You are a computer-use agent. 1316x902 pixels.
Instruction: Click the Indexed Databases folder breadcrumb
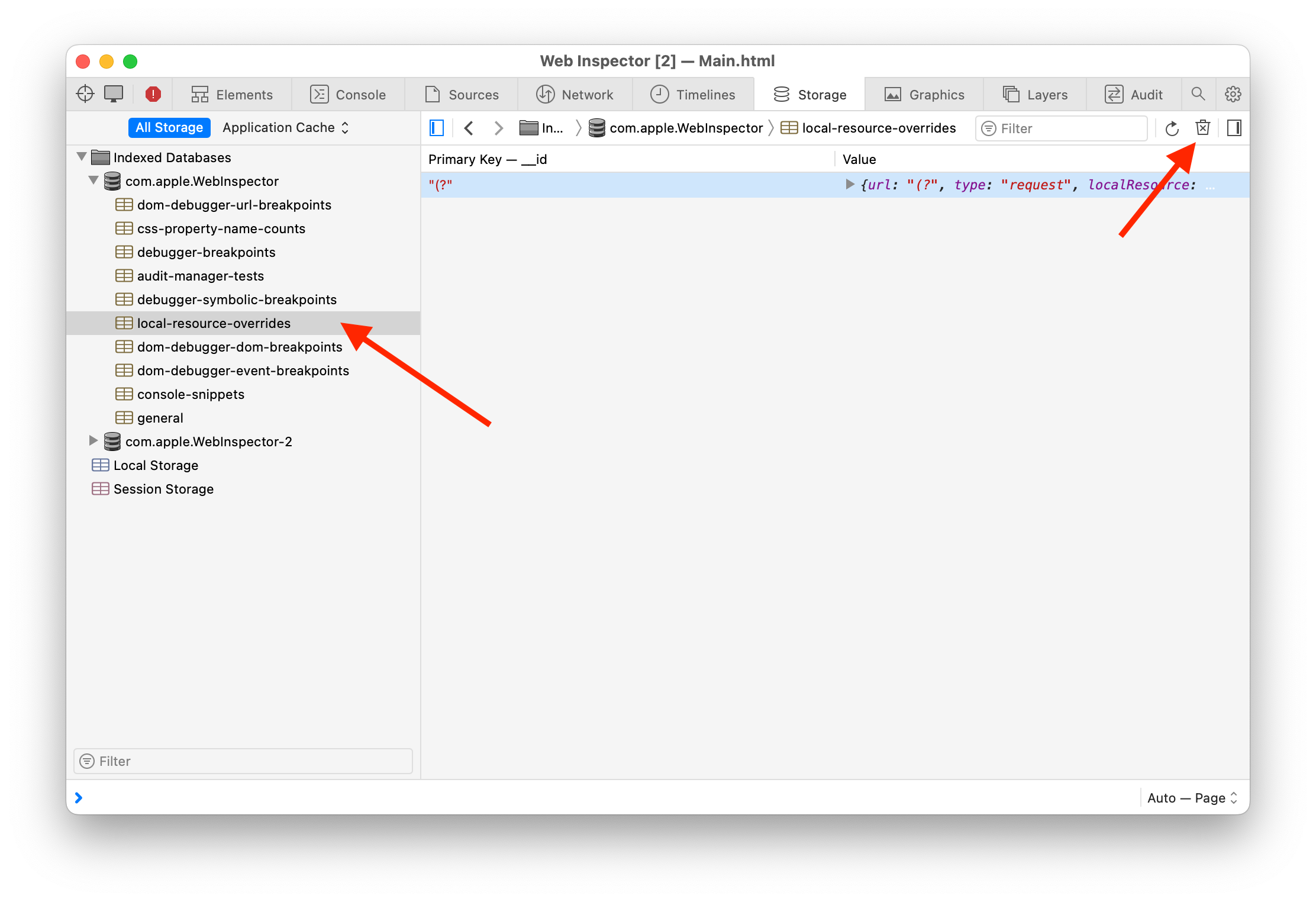[x=541, y=128]
